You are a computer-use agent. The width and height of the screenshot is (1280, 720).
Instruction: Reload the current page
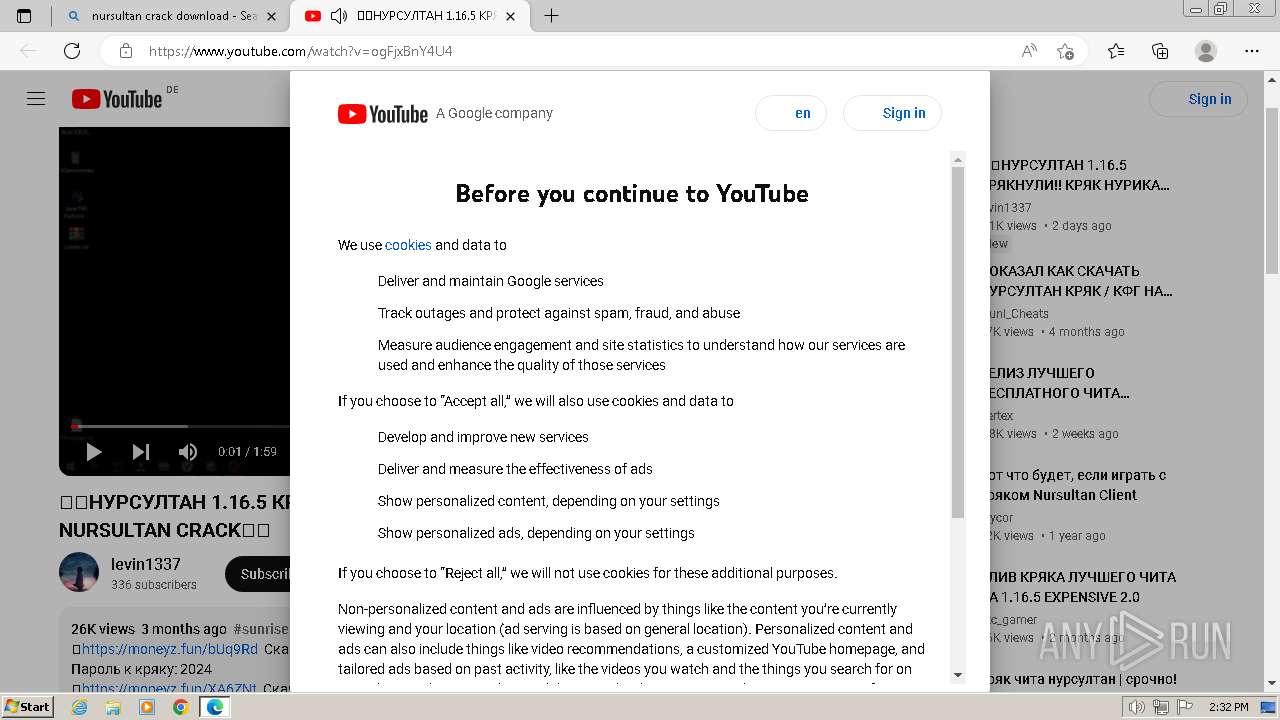click(72, 51)
